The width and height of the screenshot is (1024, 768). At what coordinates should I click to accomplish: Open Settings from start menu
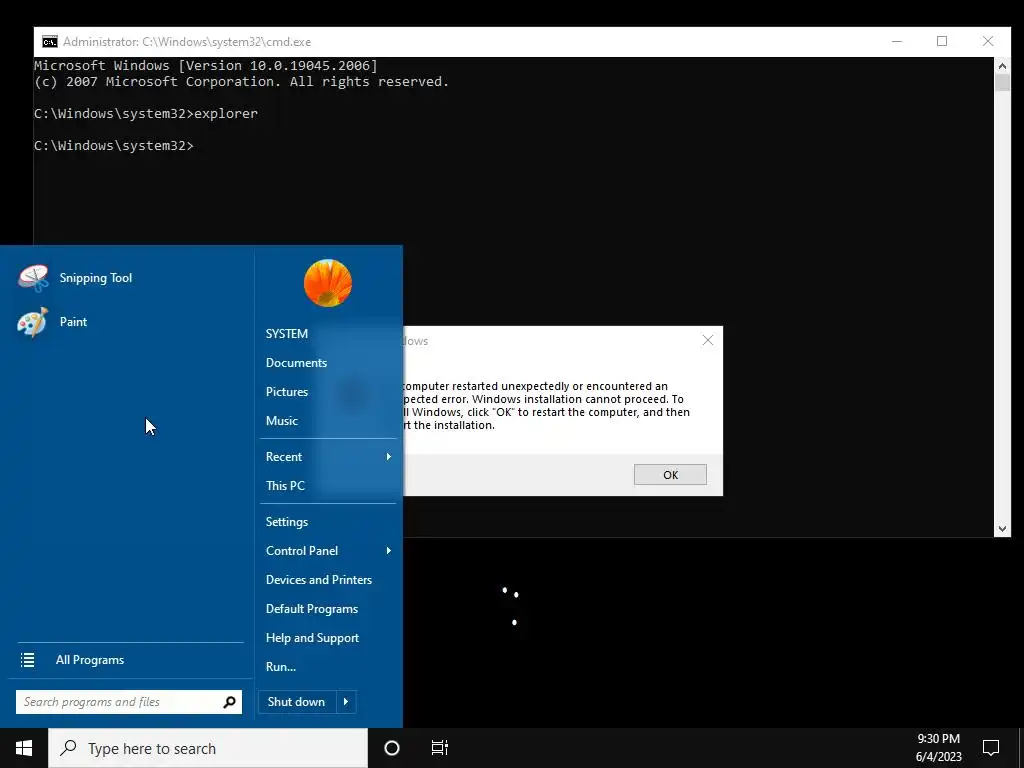(x=287, y=522)
